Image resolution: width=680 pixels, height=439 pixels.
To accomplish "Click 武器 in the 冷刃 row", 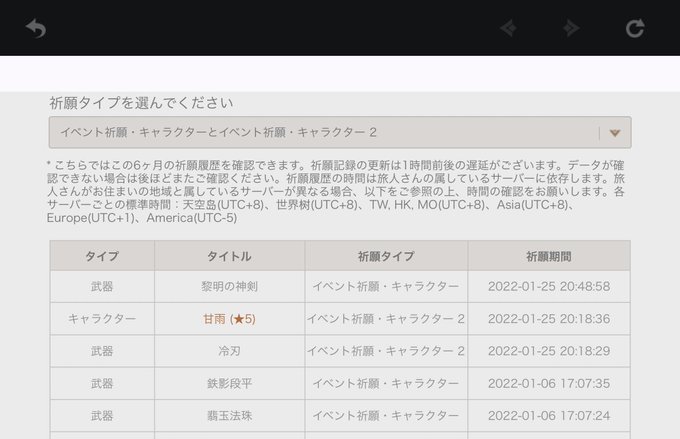I will 102,351.
